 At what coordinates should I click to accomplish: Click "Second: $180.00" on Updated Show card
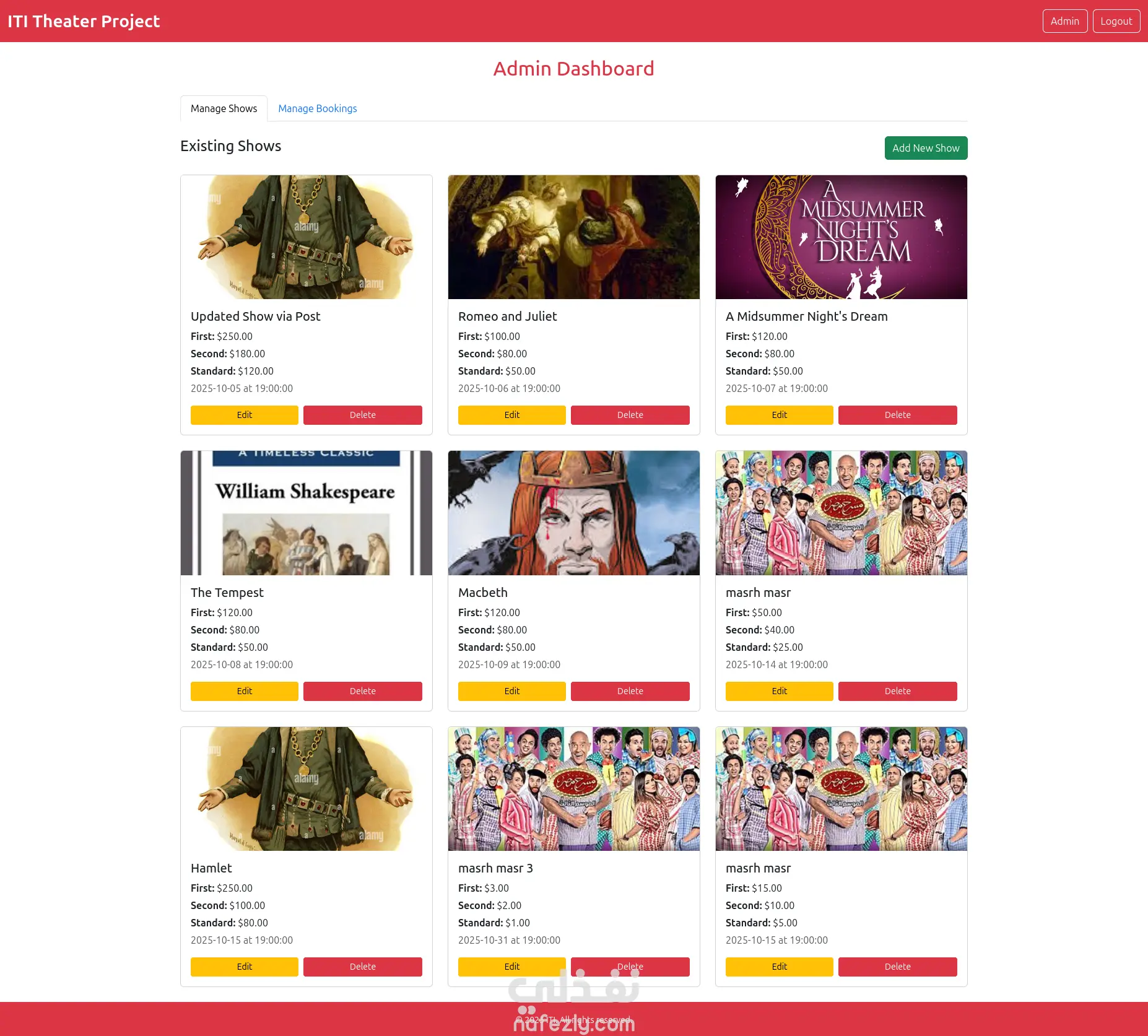tap(228, 354)
